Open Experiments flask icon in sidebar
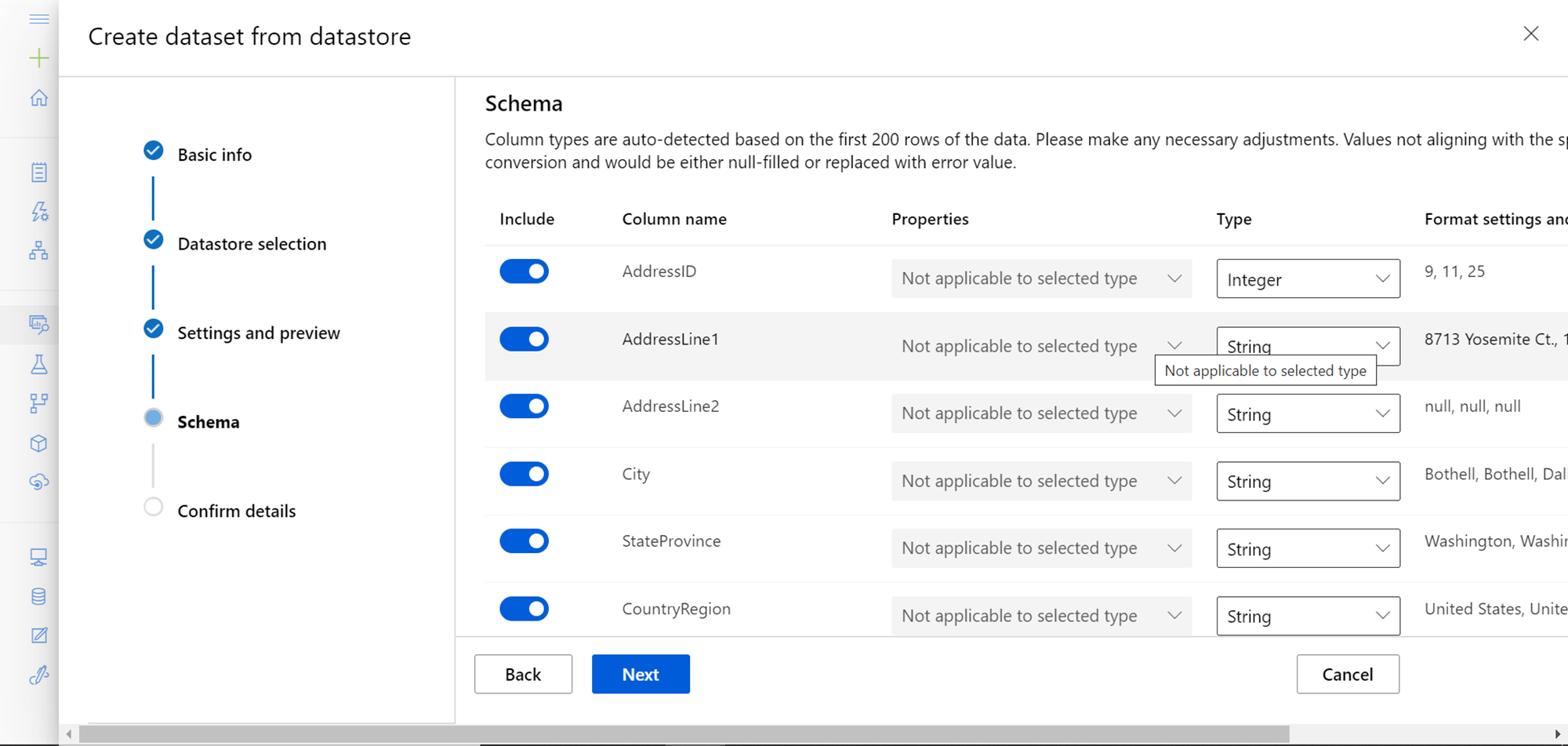Screen dimensions: 1568x746 pyautogui.click(x=38, y=364)
